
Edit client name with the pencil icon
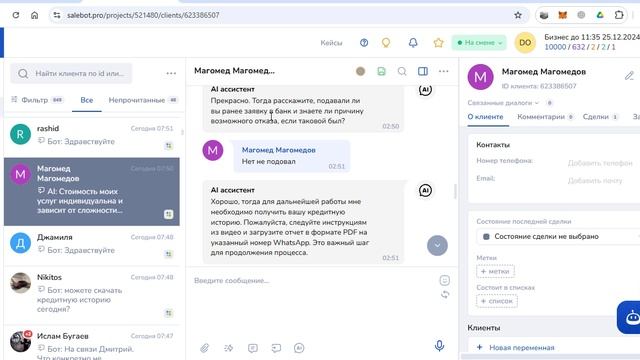tap(629, 76)
